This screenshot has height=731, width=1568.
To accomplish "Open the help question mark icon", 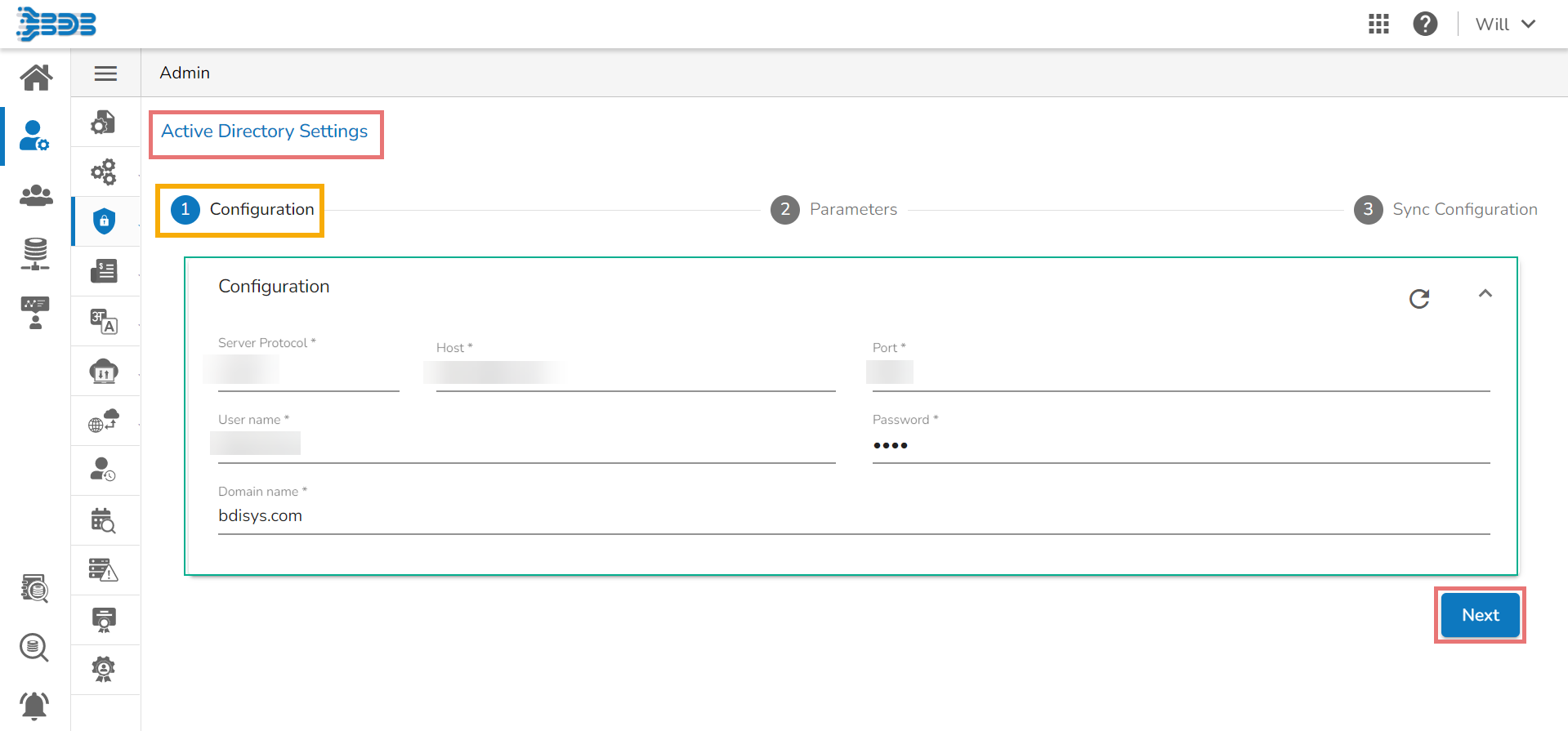I will pos(1425,25).
